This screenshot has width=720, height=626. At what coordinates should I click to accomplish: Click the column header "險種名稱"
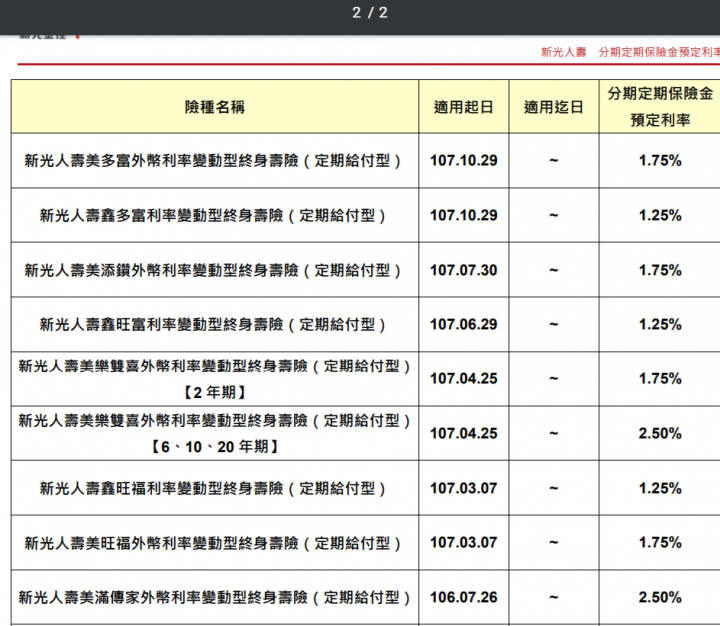coord(214,107)
